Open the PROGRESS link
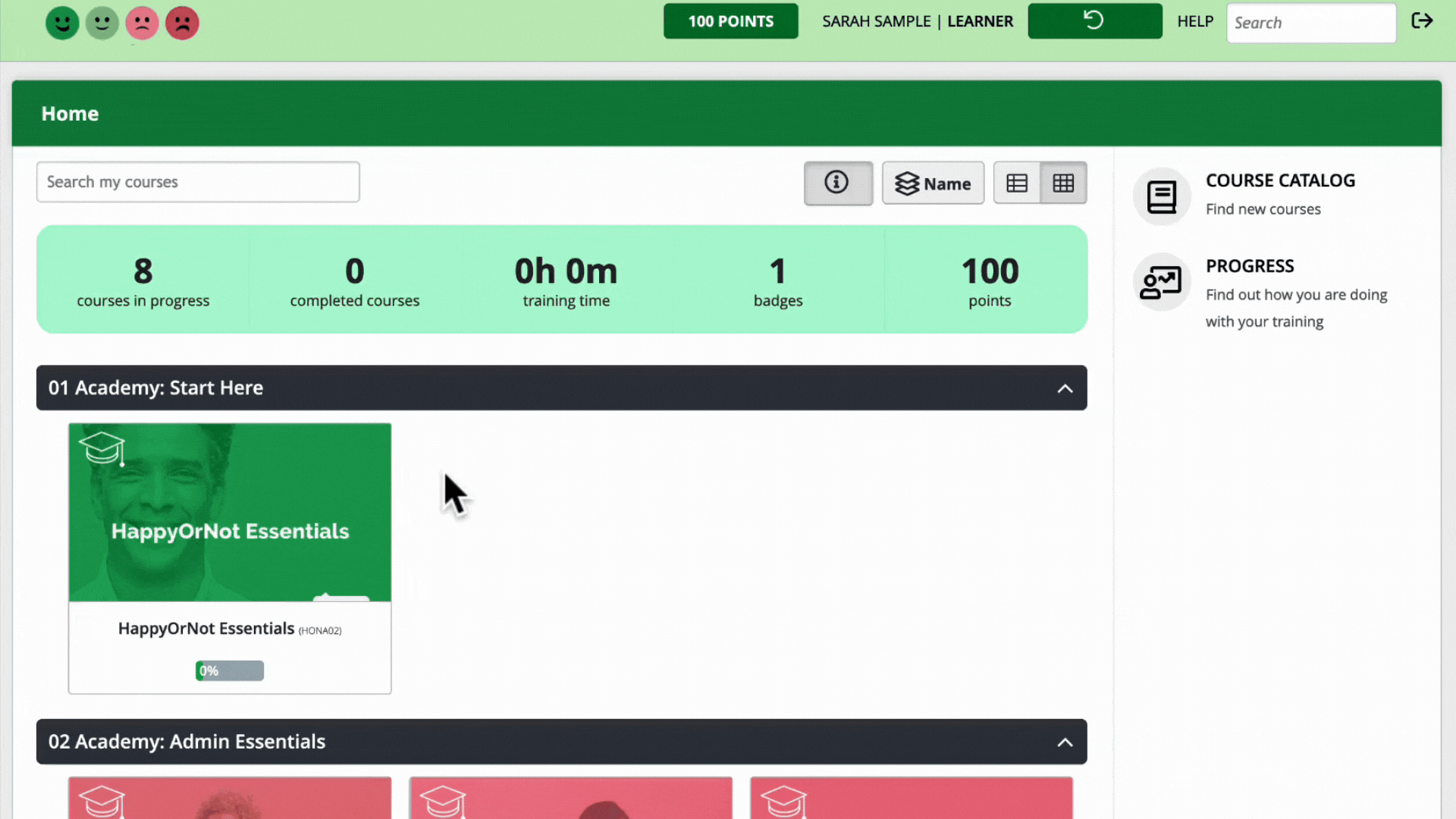The image size is (1456, 819). [1250, 266]
